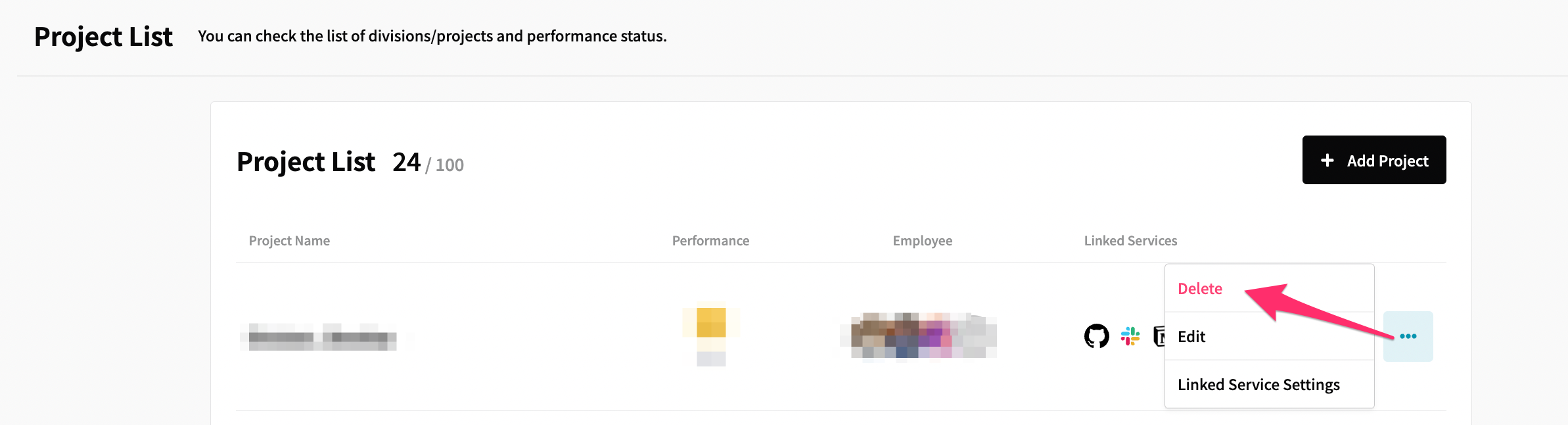The width and height of the screenshot is (1568, 425).
Task: Click the Project Name column header
Action: click(289, 241)
